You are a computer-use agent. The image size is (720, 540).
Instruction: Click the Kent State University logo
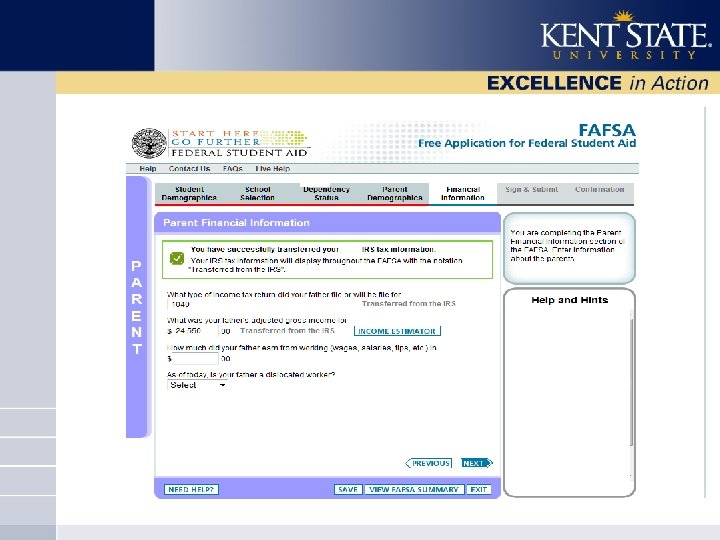[x=626, y=37]
